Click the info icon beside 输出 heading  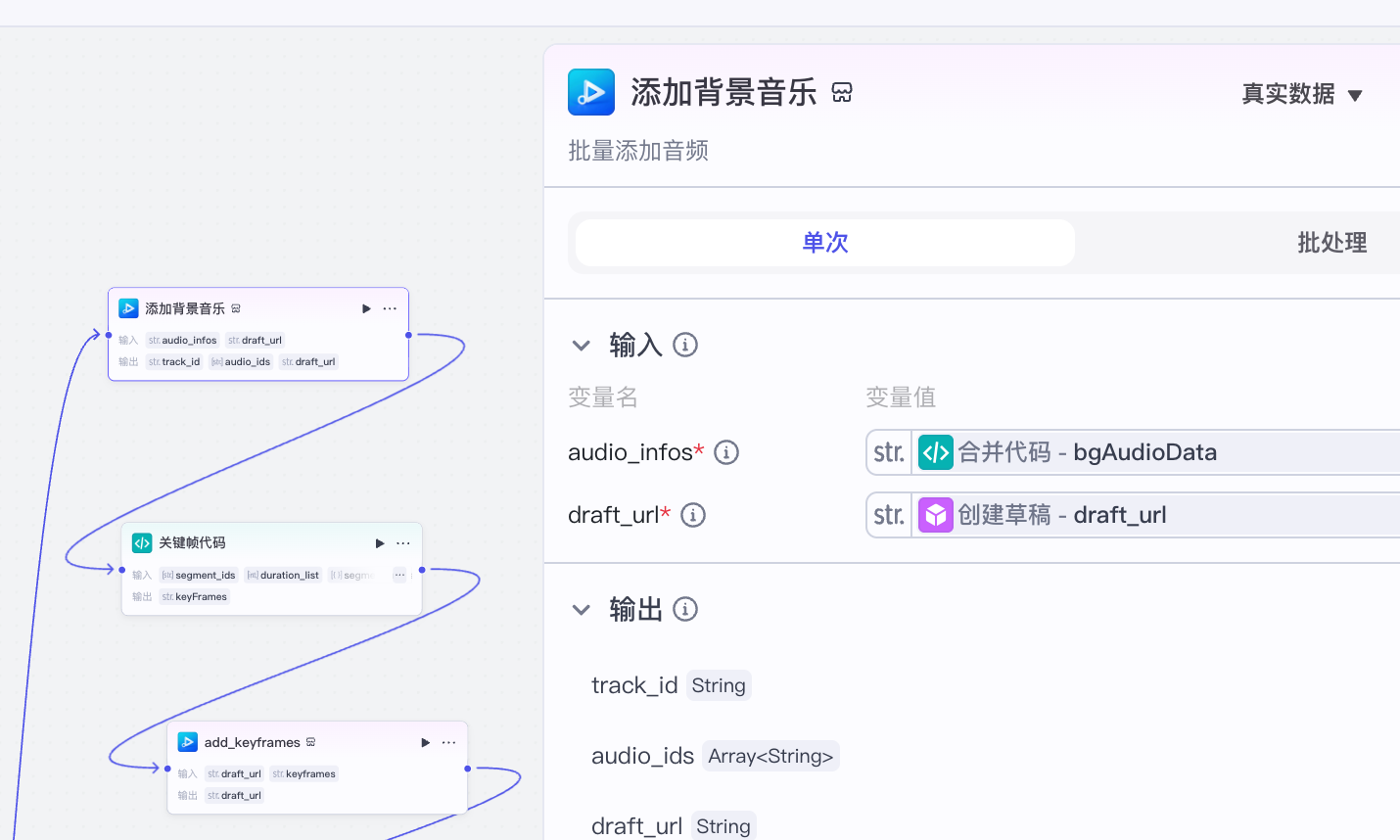(x=685, y=609)
